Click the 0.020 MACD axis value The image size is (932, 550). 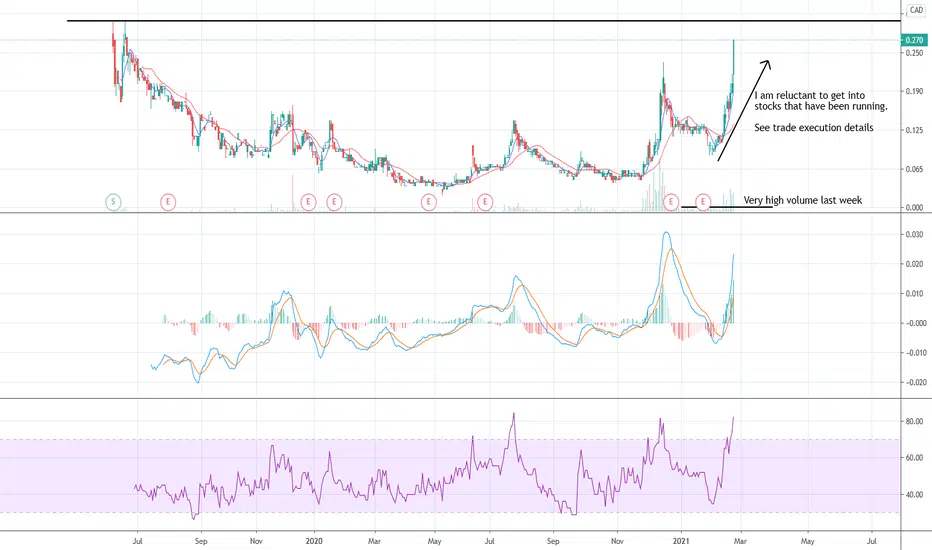(915, 264)
